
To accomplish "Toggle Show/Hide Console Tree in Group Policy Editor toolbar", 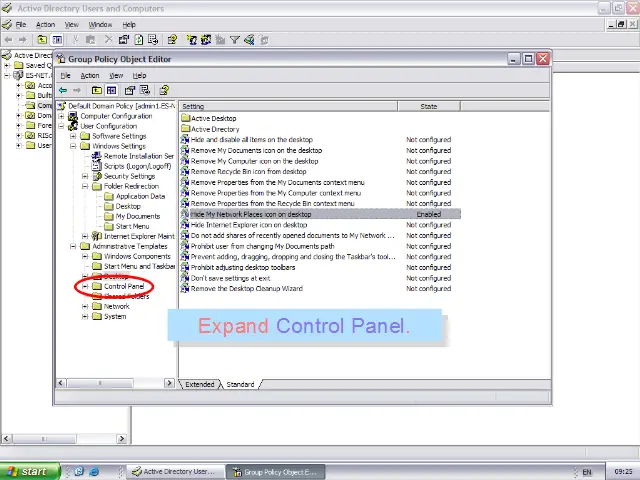I will [x=111, y=90].
